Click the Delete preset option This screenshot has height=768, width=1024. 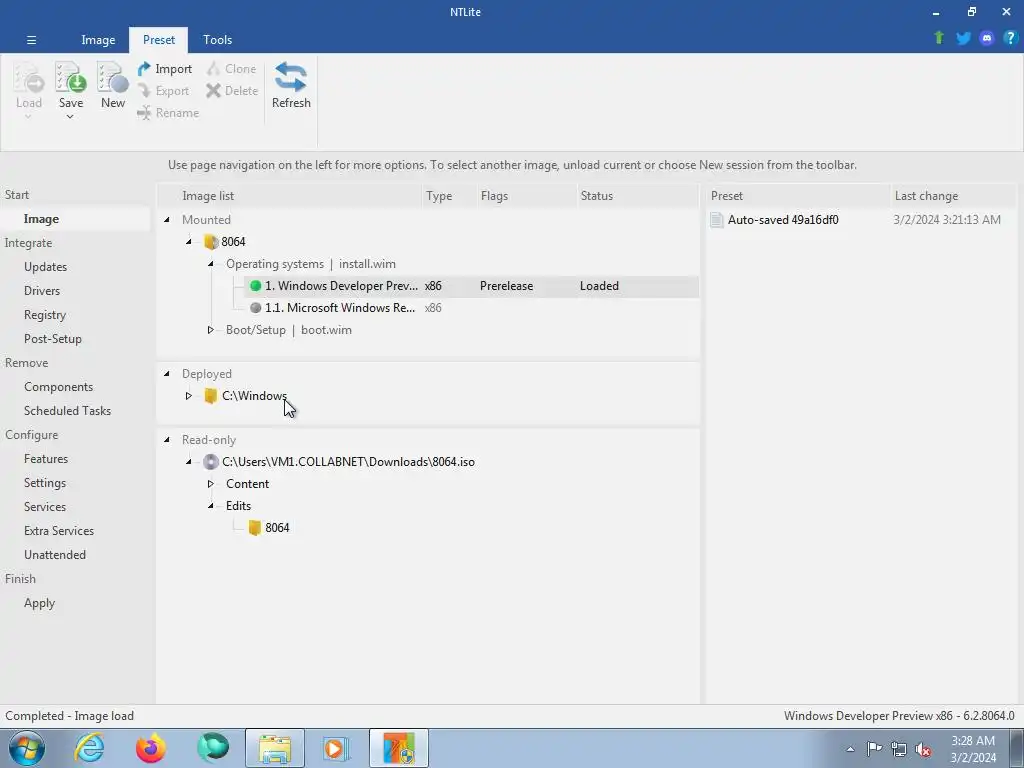tap(232, 91)
